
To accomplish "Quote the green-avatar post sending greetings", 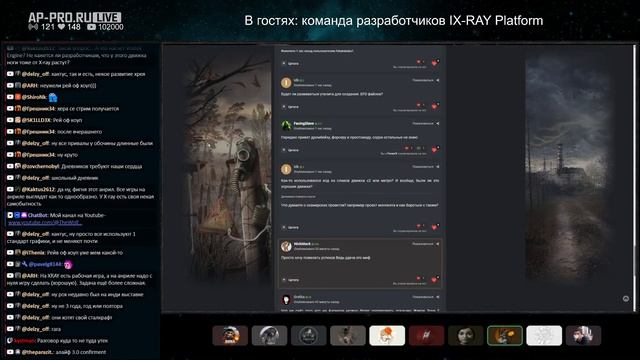I will 291,150.
